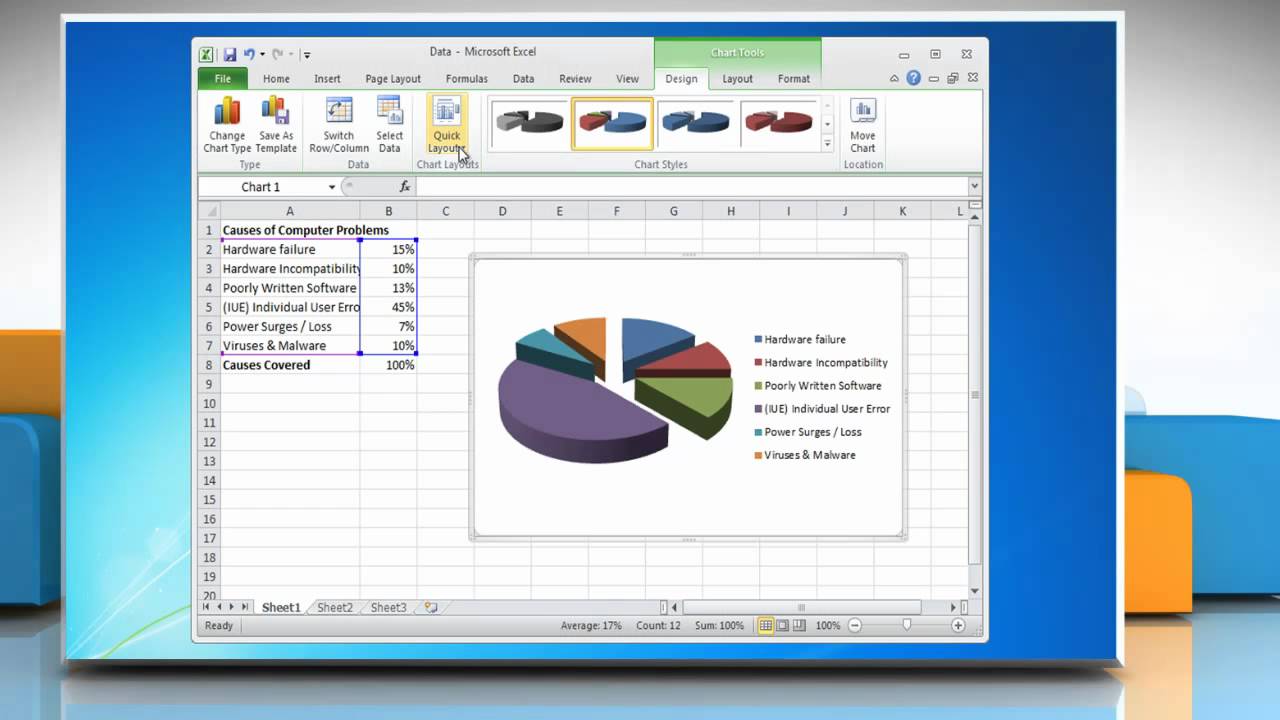Click the Name Box showing Chart 1
1280x720 pixels.
coord(261,187)
